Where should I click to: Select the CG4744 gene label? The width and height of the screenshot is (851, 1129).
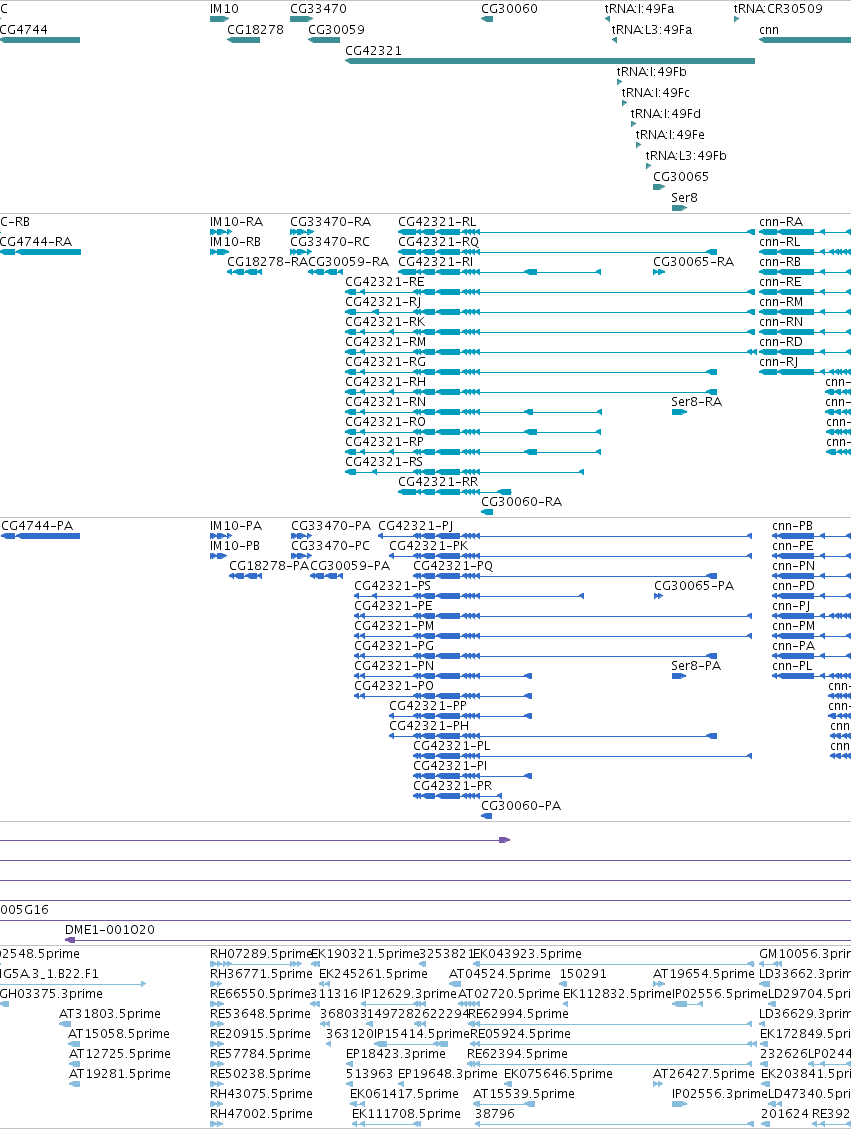click(24, 30)
